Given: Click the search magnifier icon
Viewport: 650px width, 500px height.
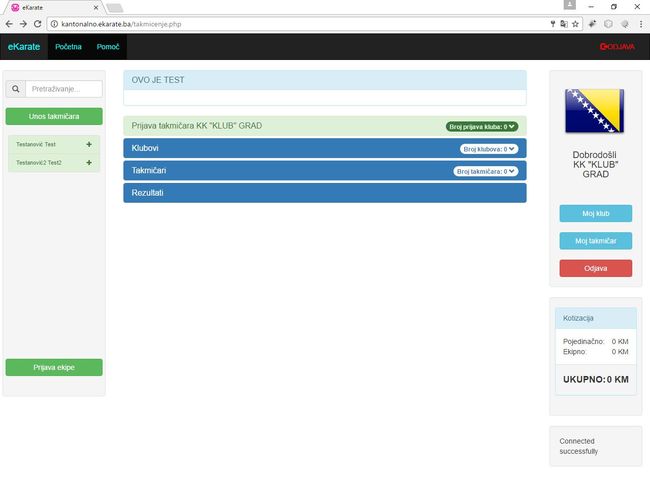Looking at the screenshot, I should [15, 89].
